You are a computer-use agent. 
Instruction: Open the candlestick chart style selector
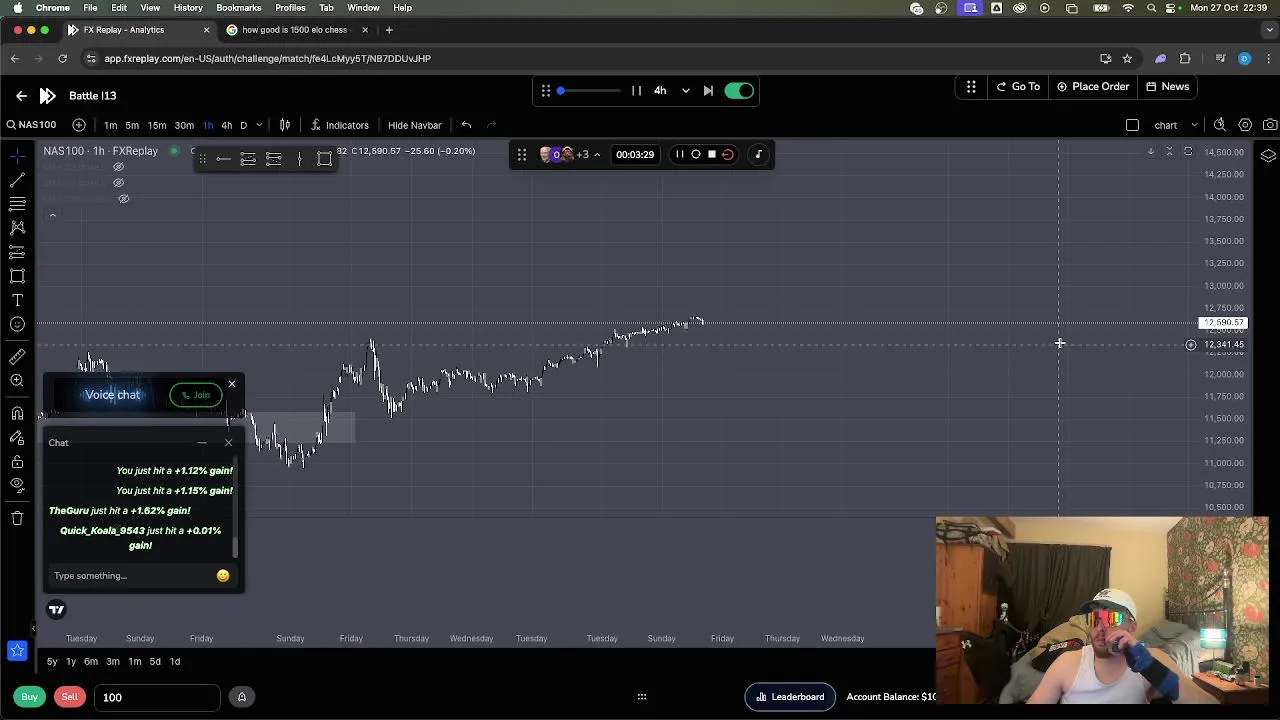(285, 125)
